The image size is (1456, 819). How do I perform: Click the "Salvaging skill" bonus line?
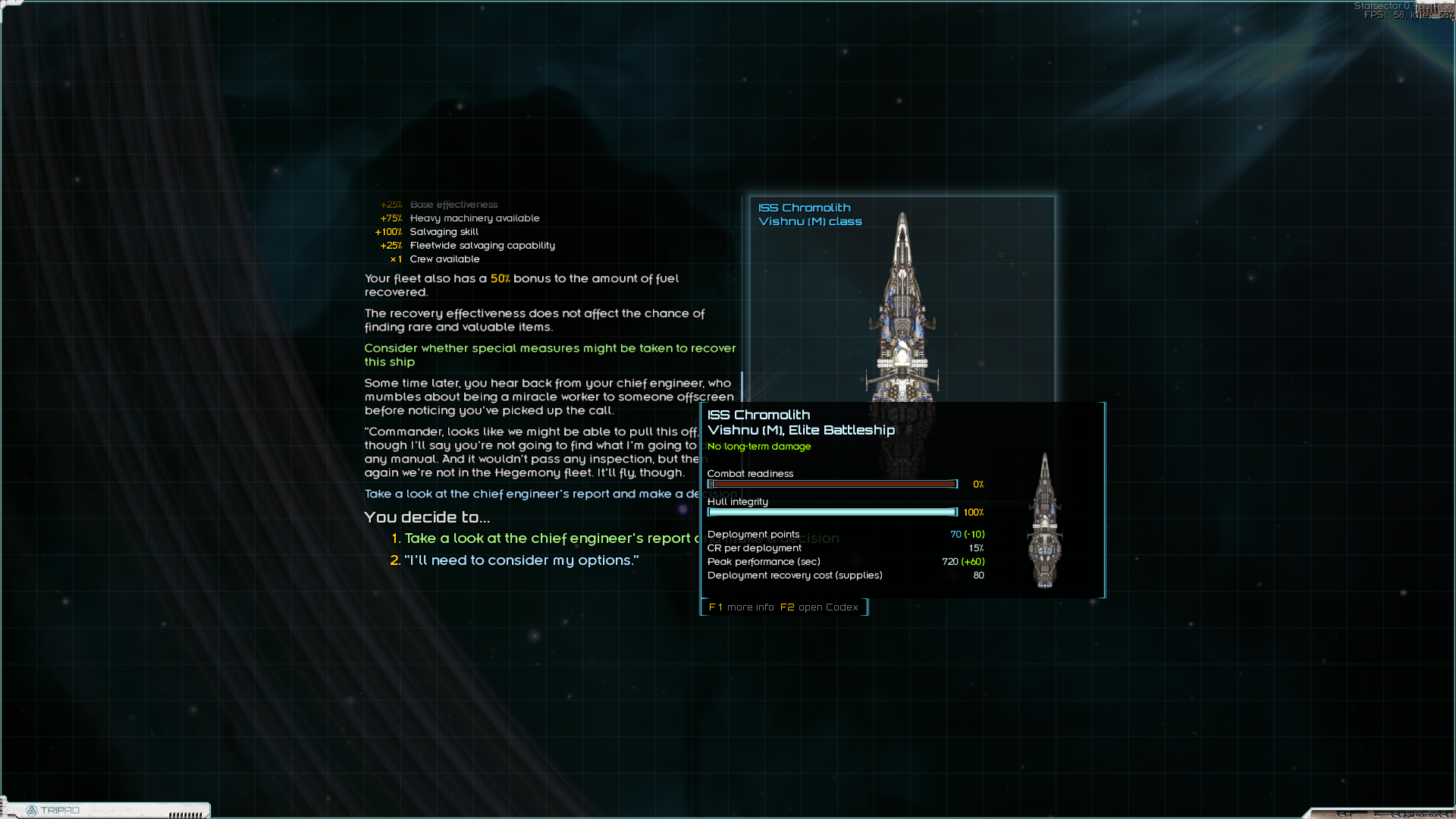pyautogui.click(x=444, y=232)
